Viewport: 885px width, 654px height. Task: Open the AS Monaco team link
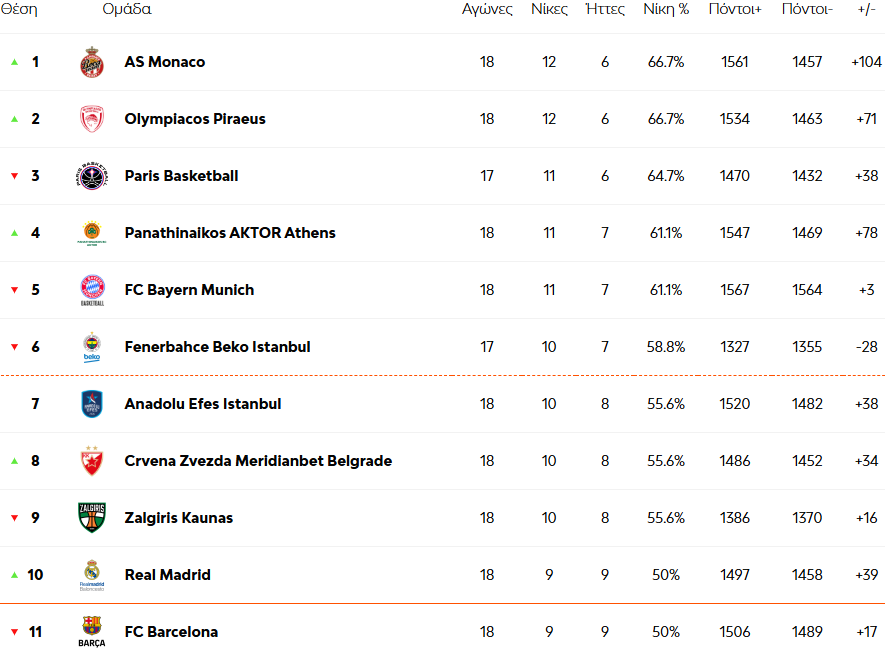[x=165, y=62]
